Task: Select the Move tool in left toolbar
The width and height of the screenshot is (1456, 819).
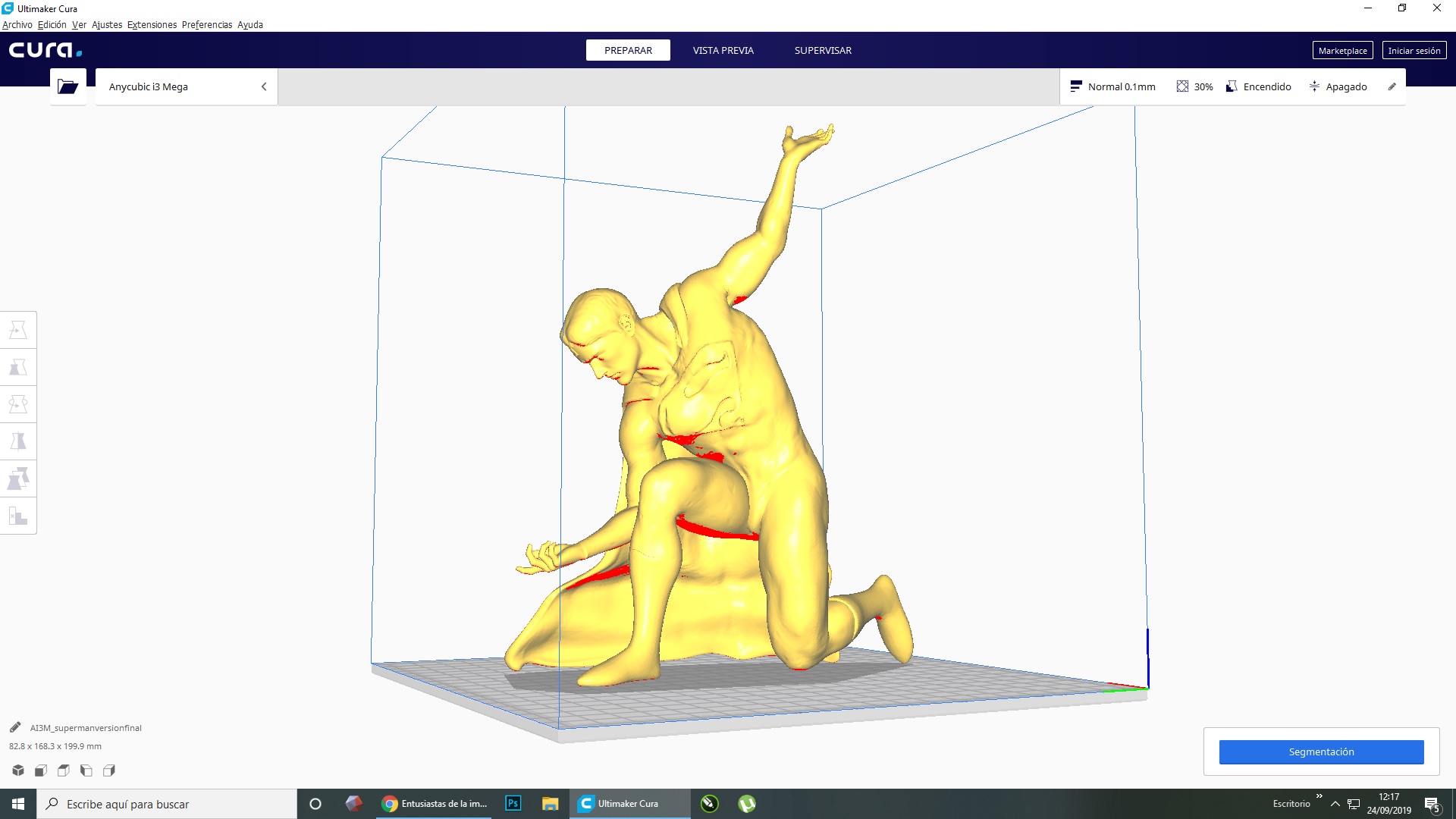Action: click(18, 330)
